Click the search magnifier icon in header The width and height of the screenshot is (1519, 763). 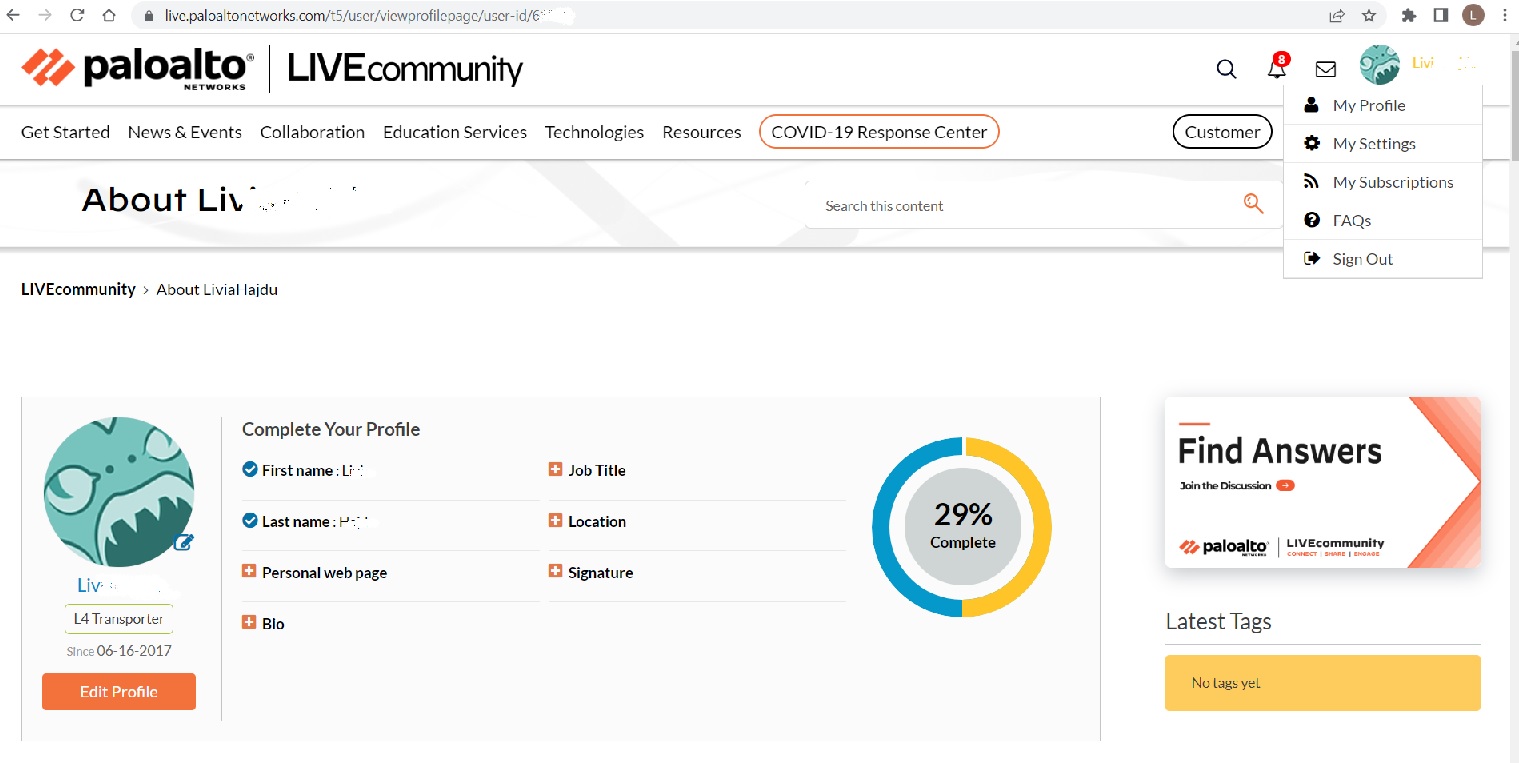click(x=1226, y=69)
